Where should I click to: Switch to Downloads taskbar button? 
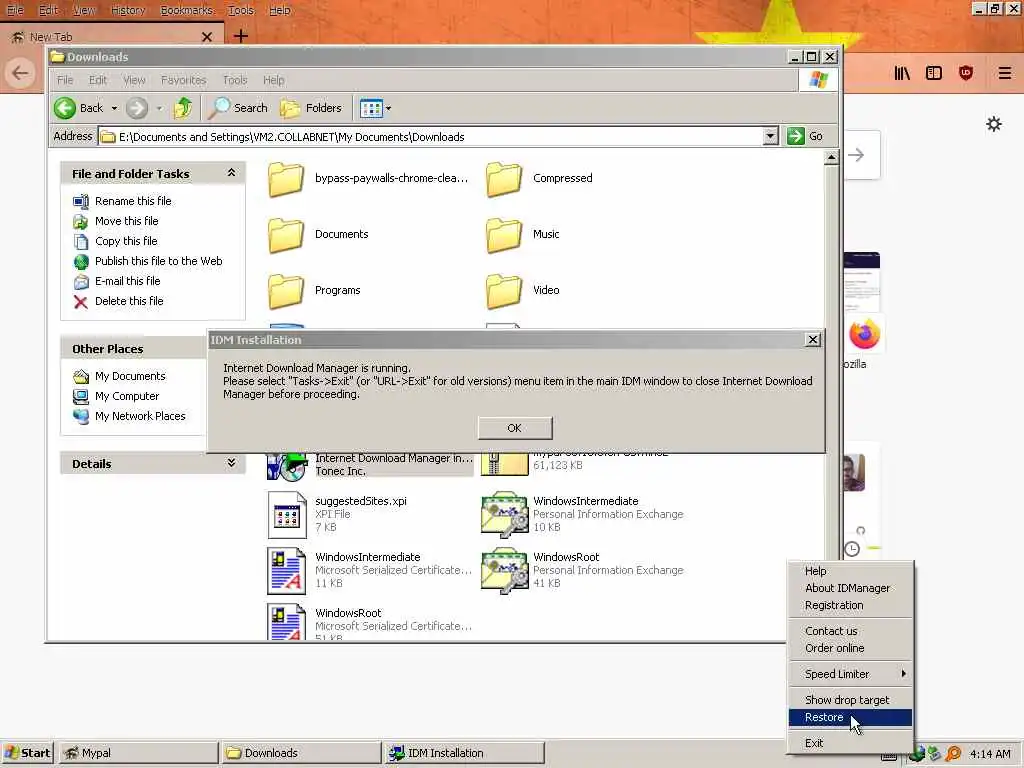(x=301, y=753)
